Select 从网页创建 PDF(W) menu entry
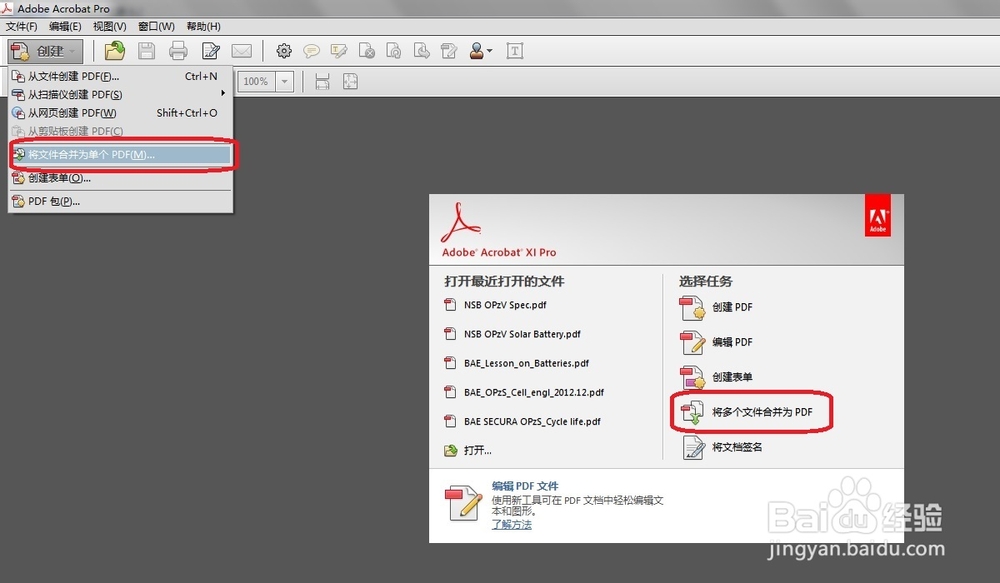This screenshot has height=583, width=1000. (x=121, y=113)
